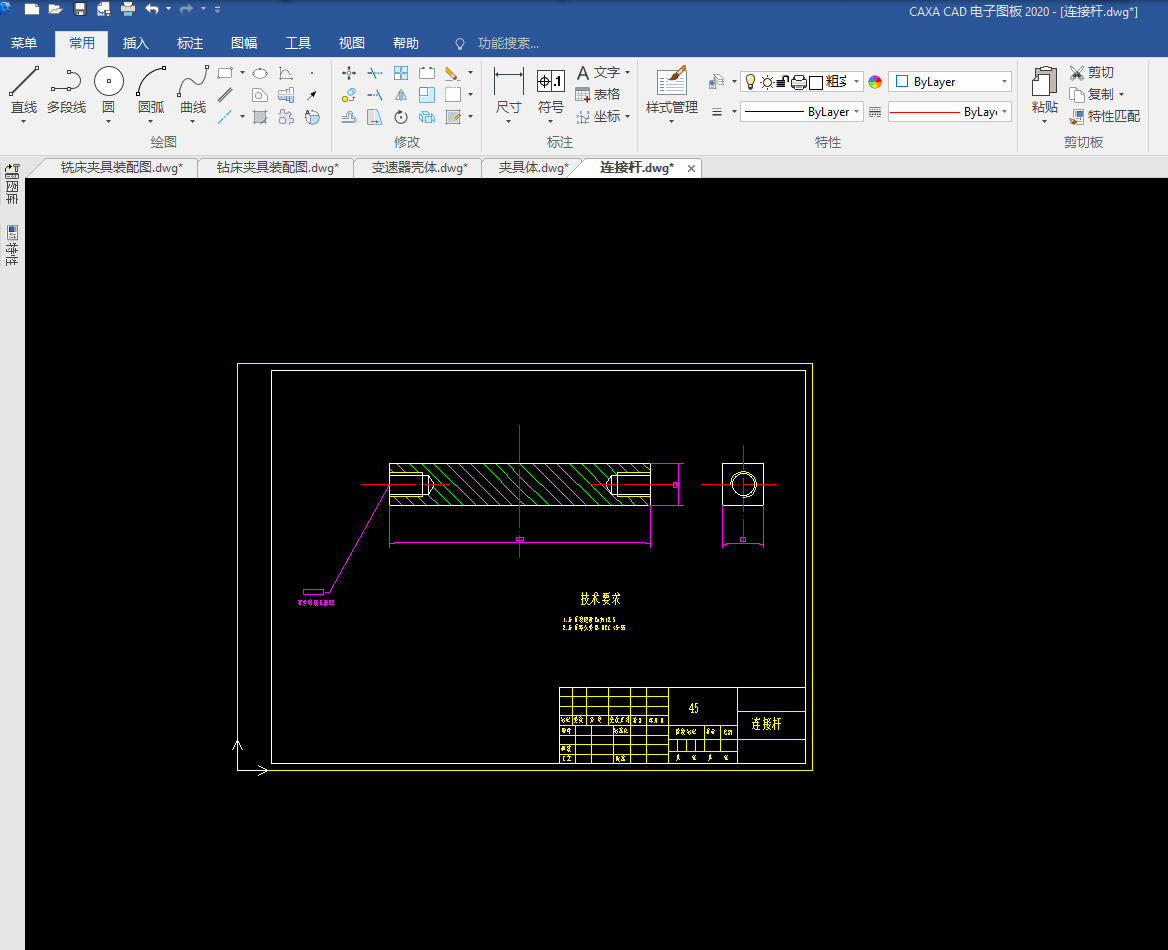Expand the 直线 tool dropdown arrow

(x=24, y=121)
